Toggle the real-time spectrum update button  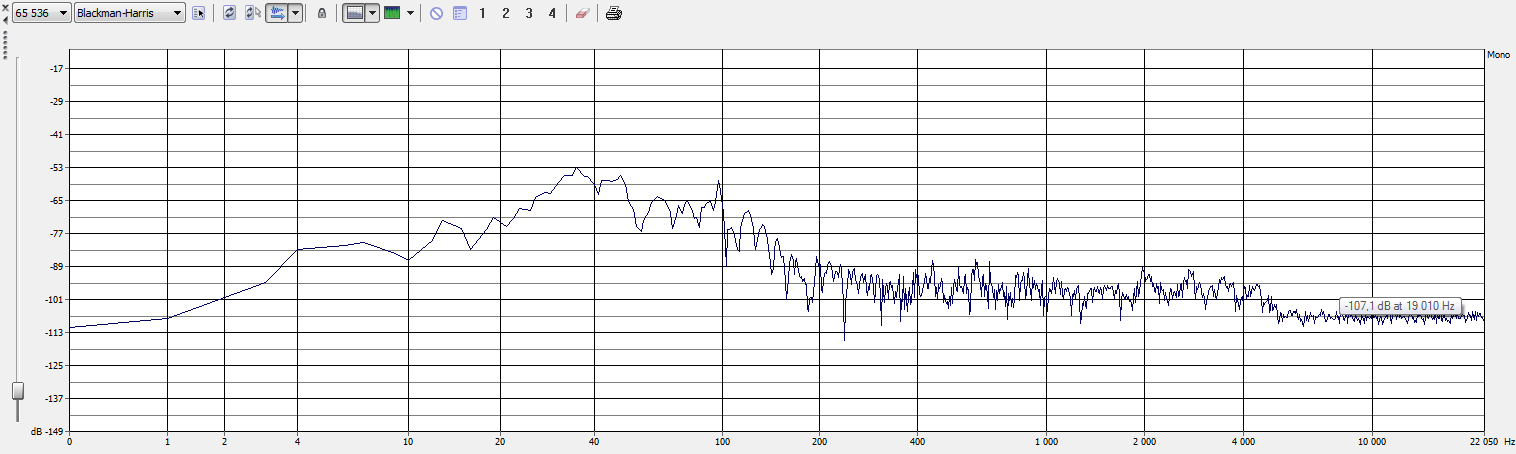point(277,13)
